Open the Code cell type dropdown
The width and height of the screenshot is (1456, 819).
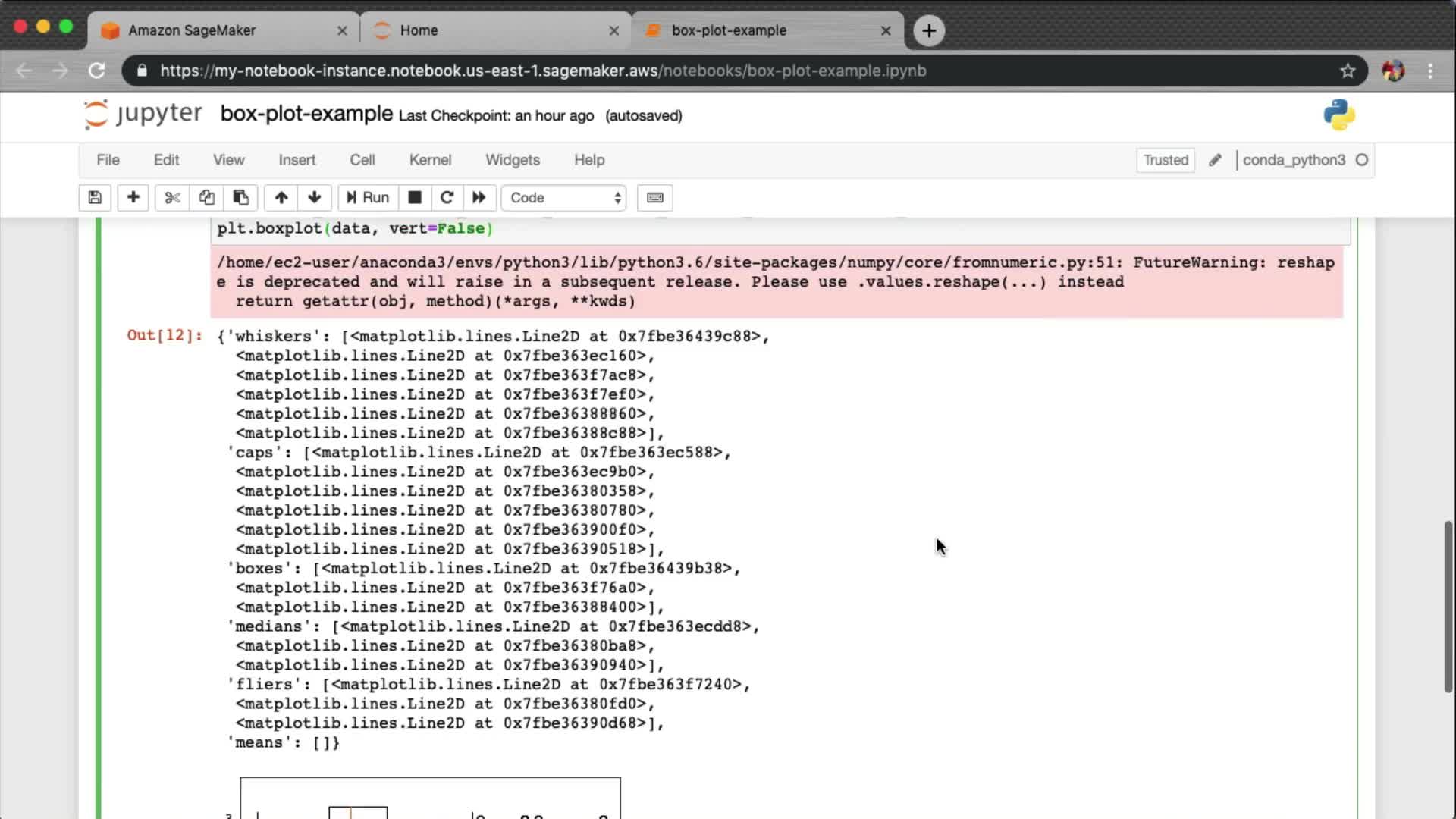click(x=564, y=198)
